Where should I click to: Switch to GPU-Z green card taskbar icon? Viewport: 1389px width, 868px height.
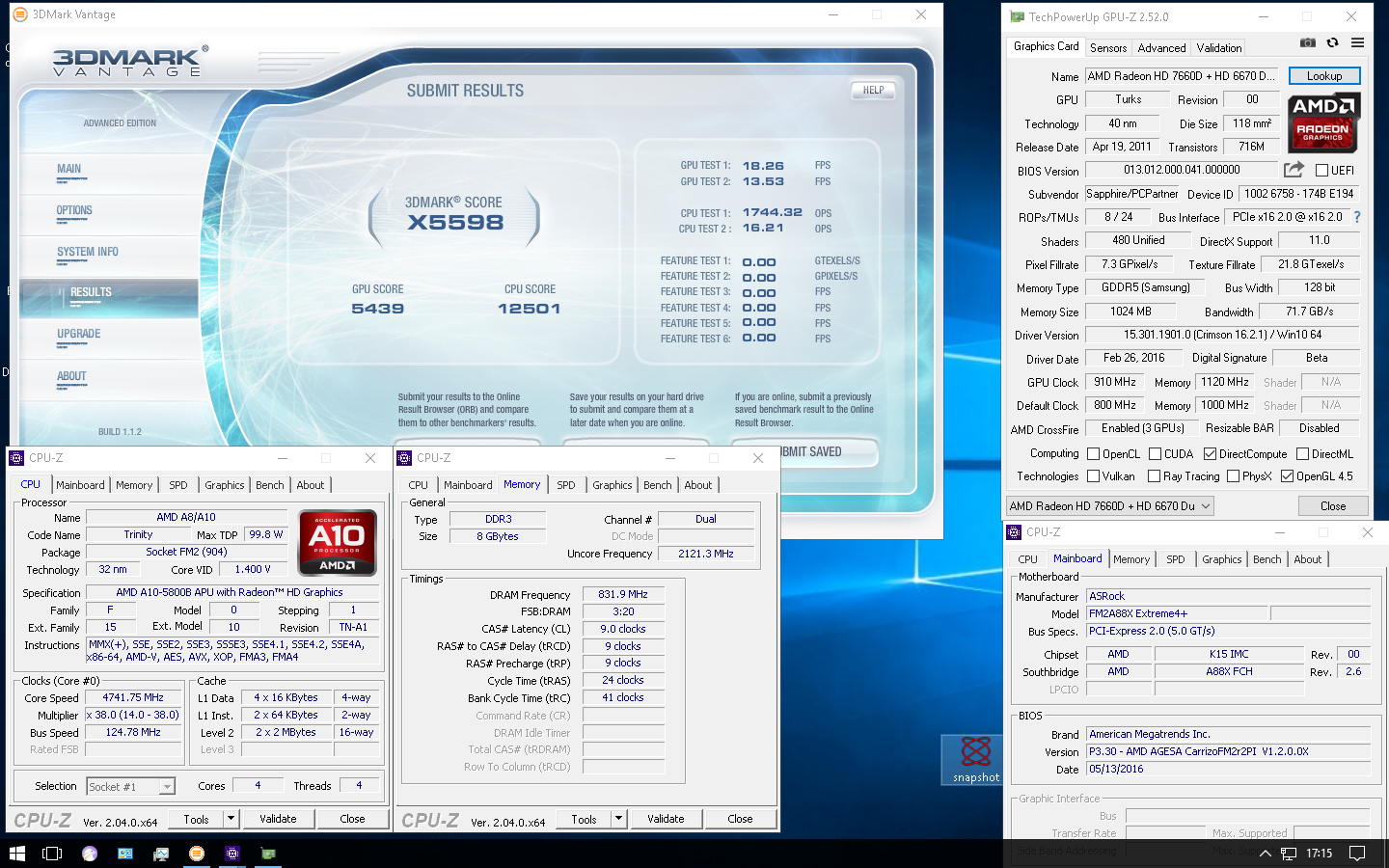pyautogui.click(x=267, y=853)
